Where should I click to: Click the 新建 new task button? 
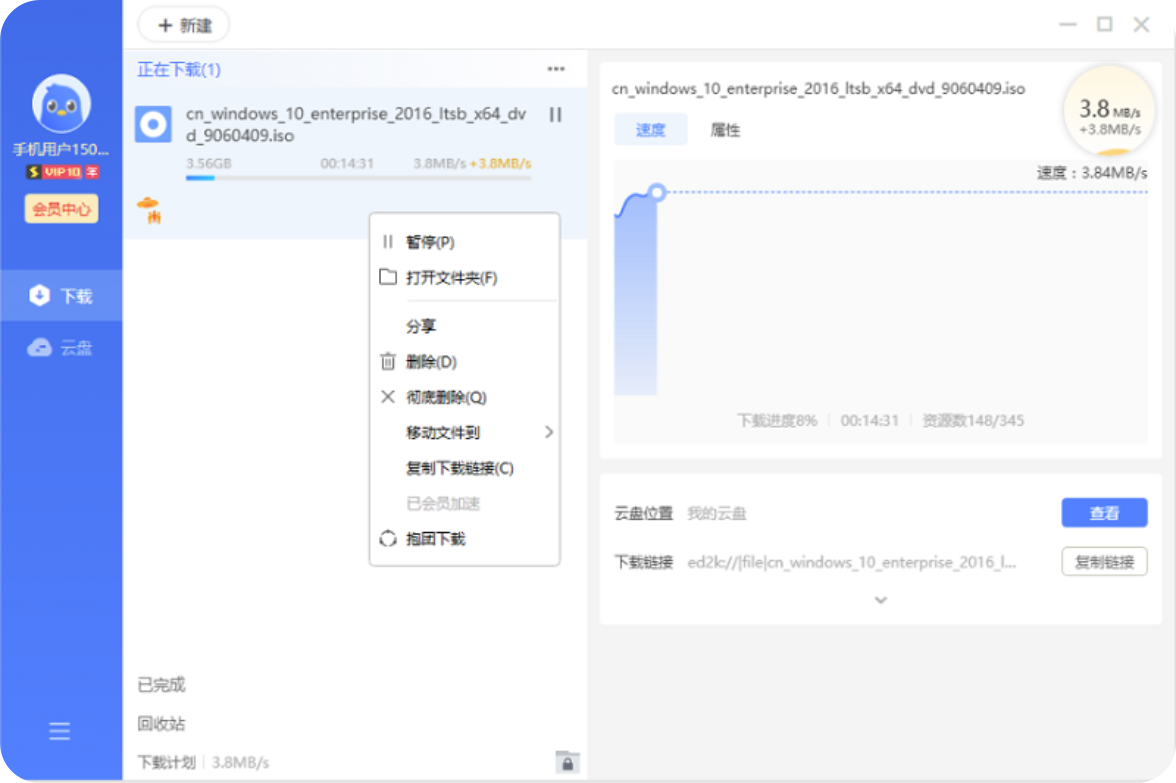pyautogui.click(x=184, y=26)
